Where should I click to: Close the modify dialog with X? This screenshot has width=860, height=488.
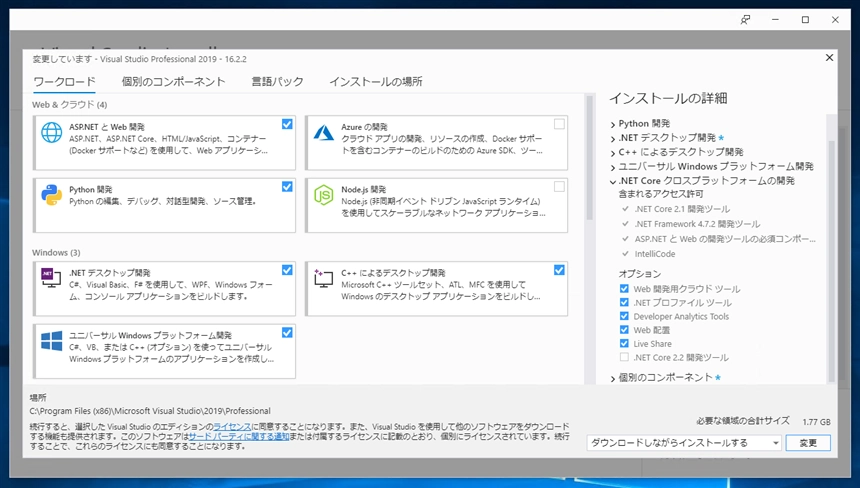click(829, 58)
